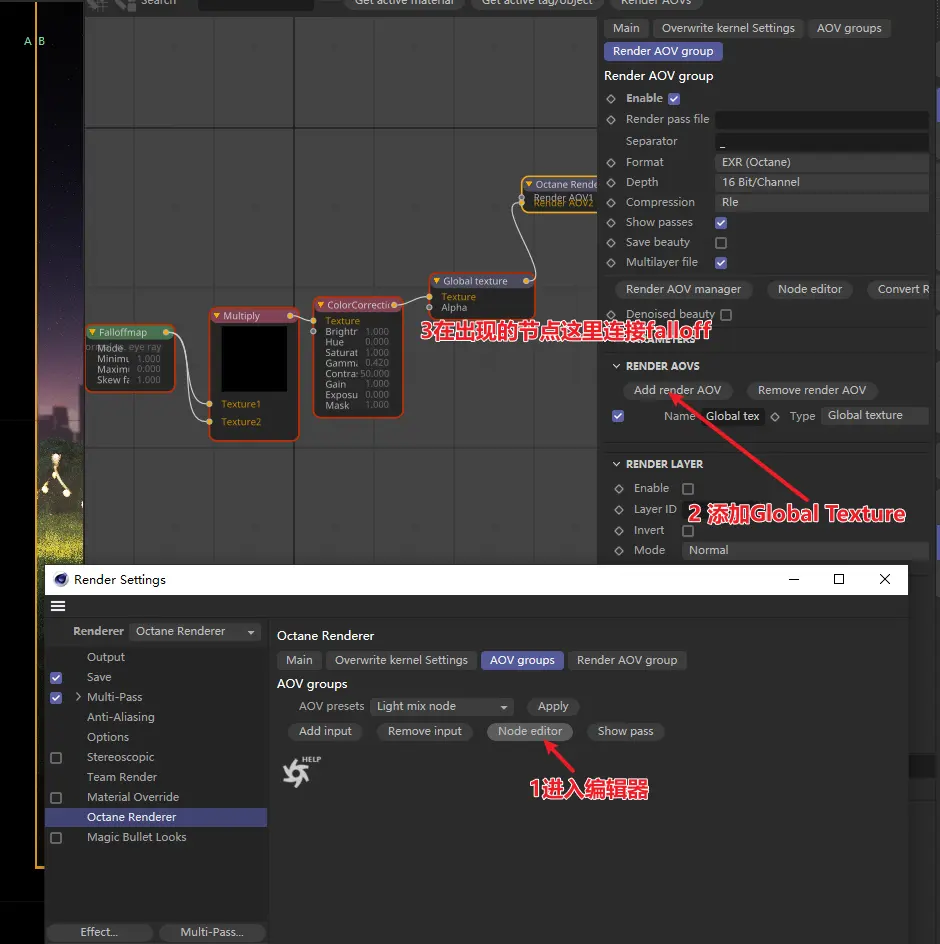Enable the Denoised beauty checkbox

pos(726,315)
